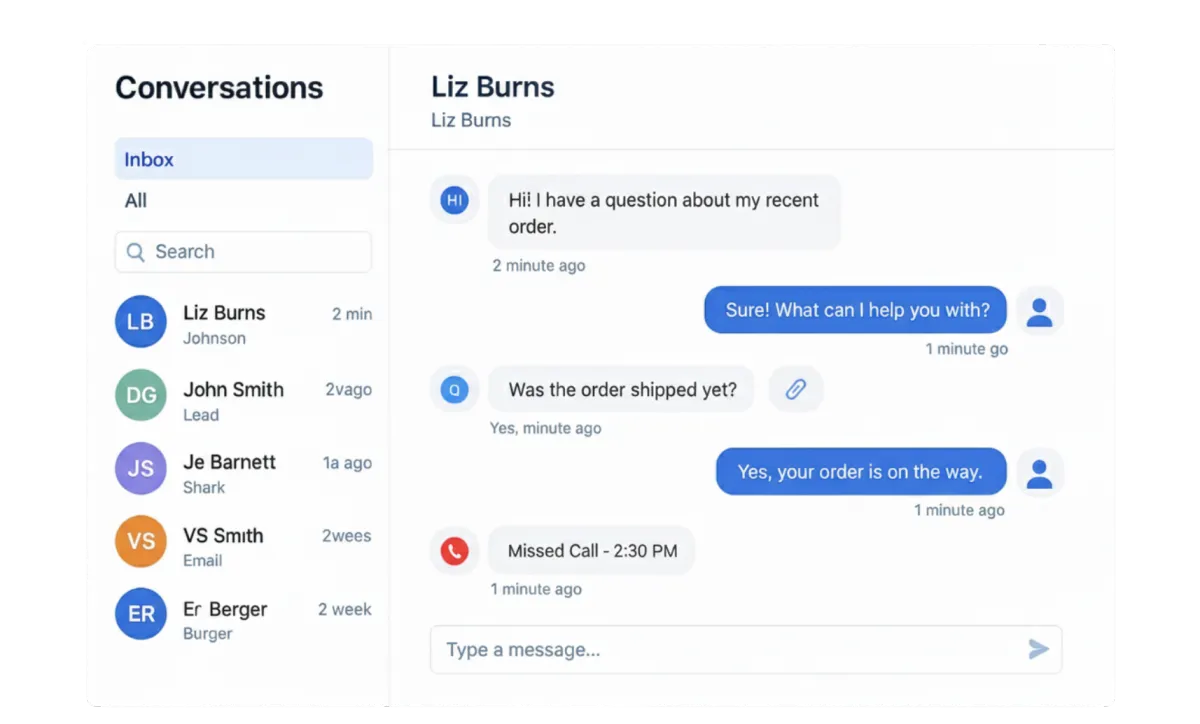Click the ER avatar for Er Berger
Image resolution: width=1200 pixels, height=724 pixels.
click(x=141, y=614)
